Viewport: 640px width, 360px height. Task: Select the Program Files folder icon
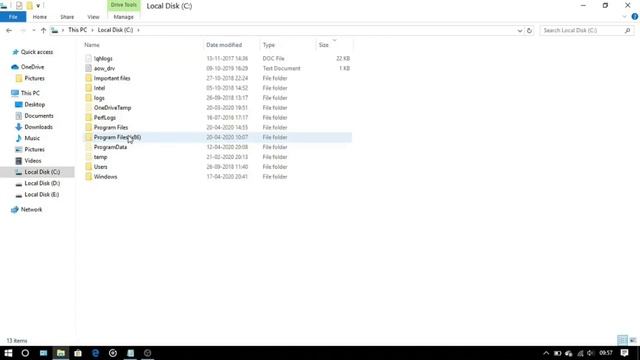pyautogui.click(x=89, y=127)
